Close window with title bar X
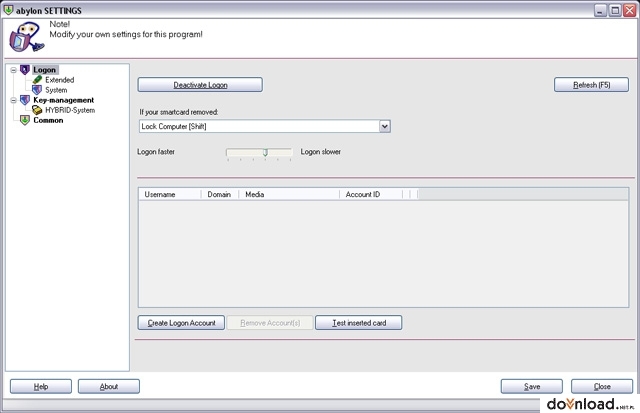Screen dimensions: 640x413 click(x=629, y=10)
